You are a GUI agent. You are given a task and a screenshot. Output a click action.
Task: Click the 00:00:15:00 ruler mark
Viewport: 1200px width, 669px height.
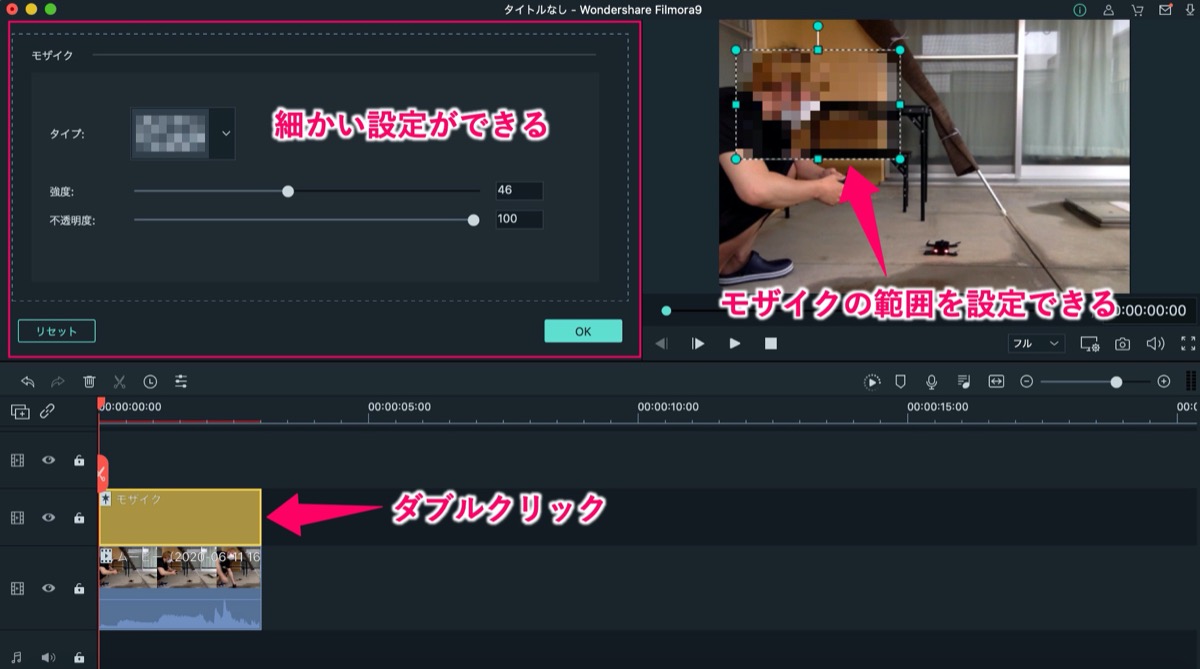pos(938,407)
